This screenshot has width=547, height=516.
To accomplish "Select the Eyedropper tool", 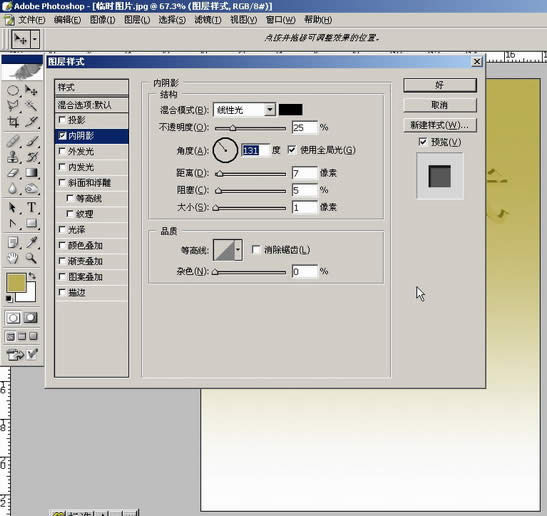I will tap(31, 242).
